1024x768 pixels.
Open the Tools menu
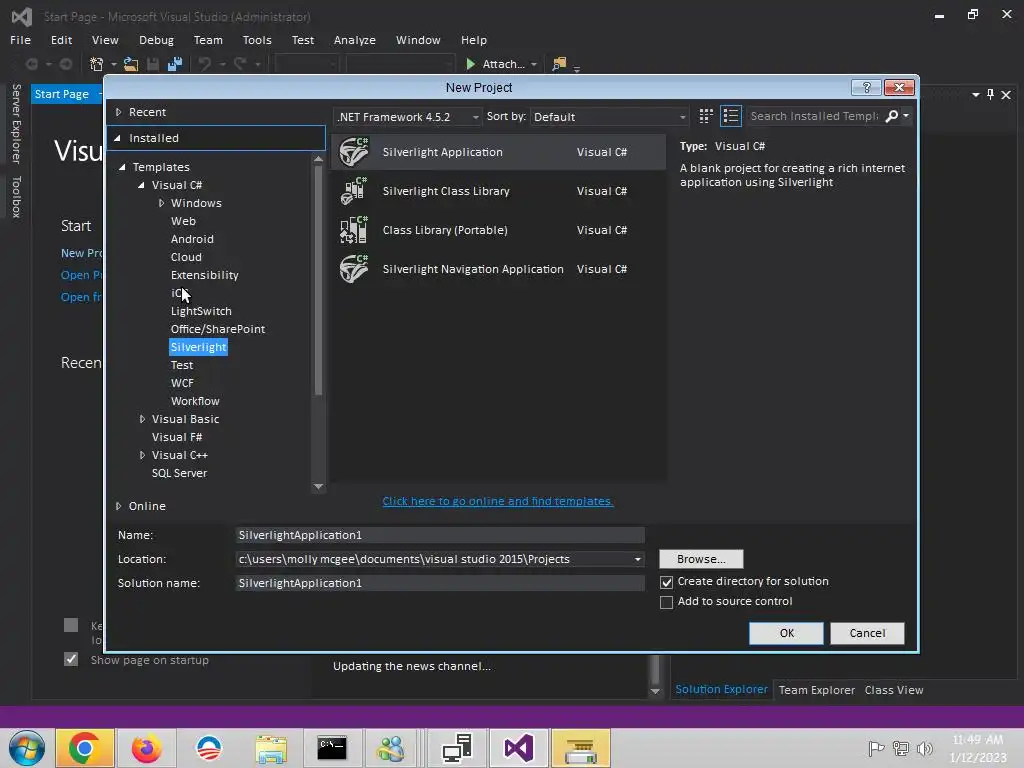(257, 40)
